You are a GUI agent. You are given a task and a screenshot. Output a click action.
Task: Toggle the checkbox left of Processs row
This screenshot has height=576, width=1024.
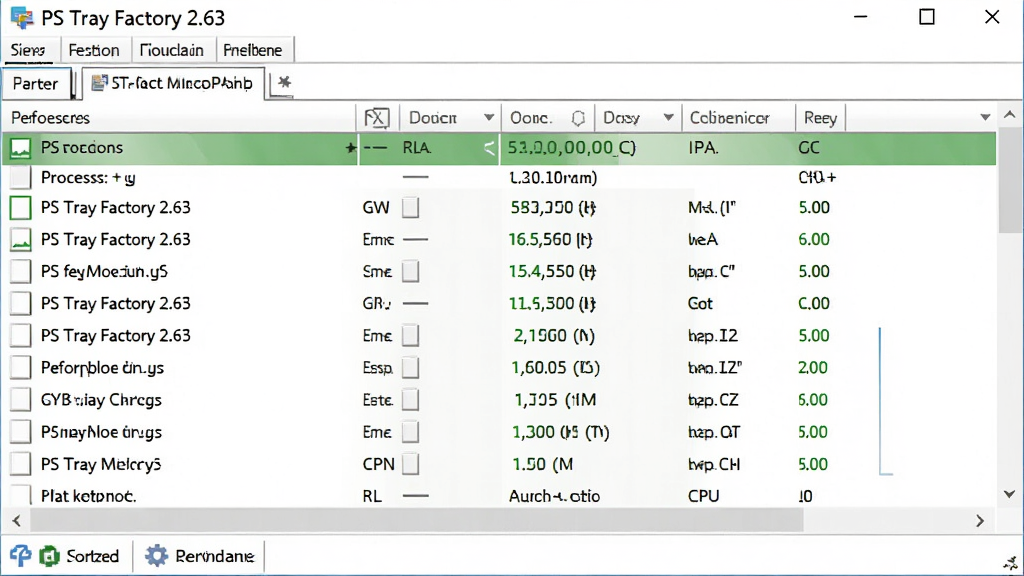[20, 178]
